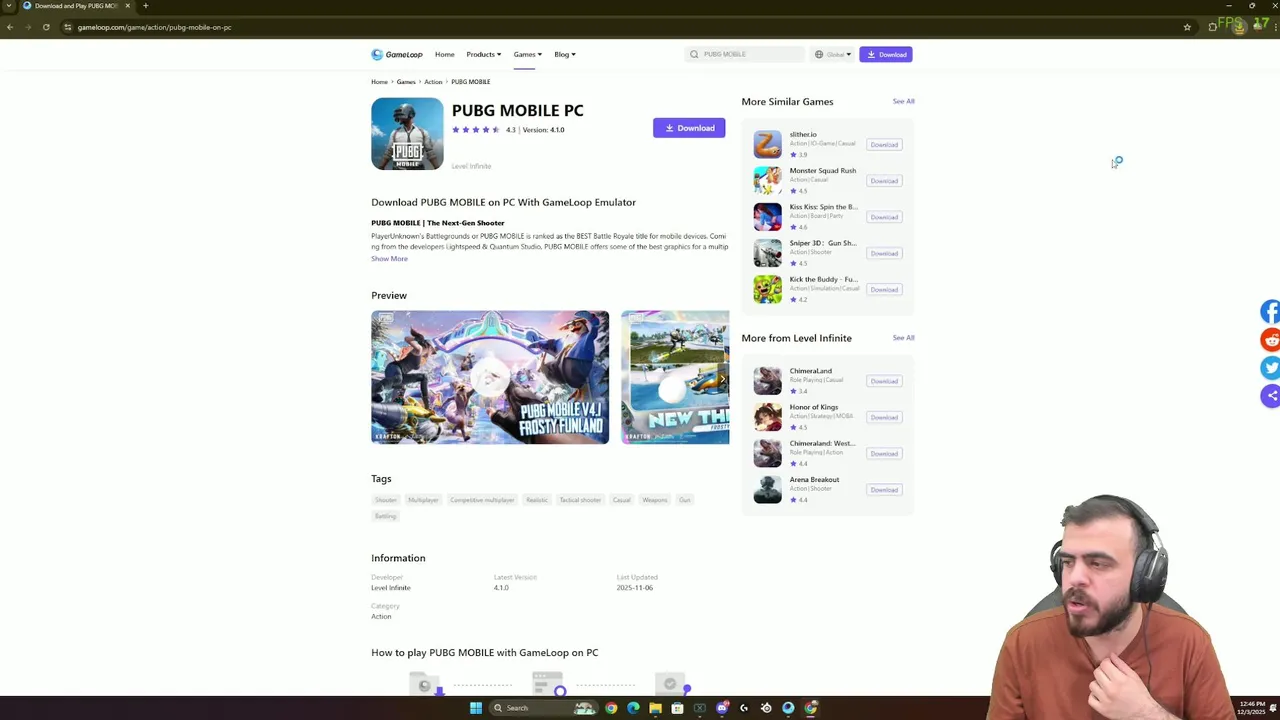This screenshot has height=720, width=1280.
Task: Click the main purple Download button for PUBG
Action: point(689,128)
